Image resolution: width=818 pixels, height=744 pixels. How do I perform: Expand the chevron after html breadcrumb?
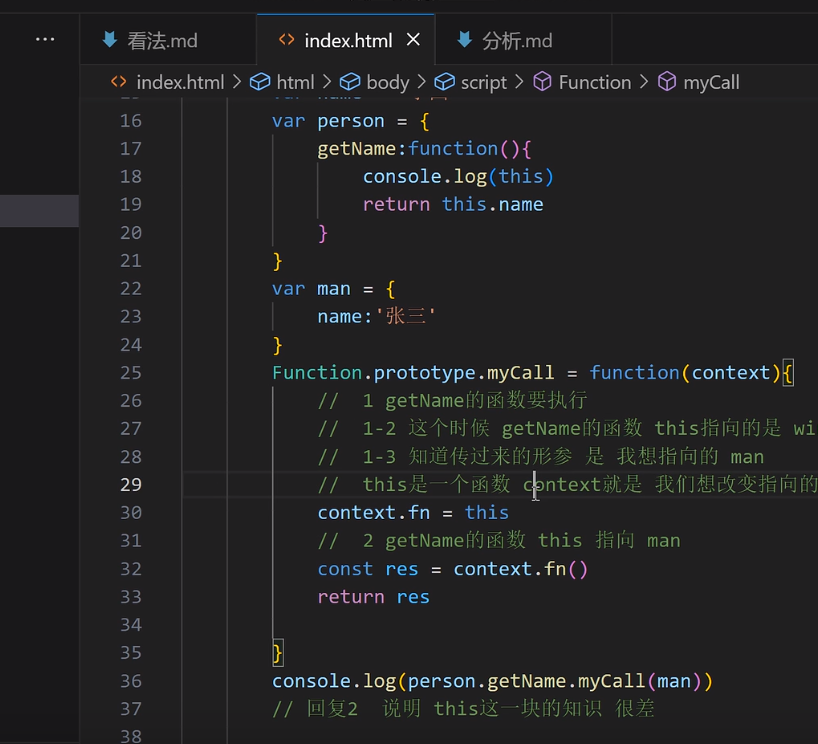327,82
